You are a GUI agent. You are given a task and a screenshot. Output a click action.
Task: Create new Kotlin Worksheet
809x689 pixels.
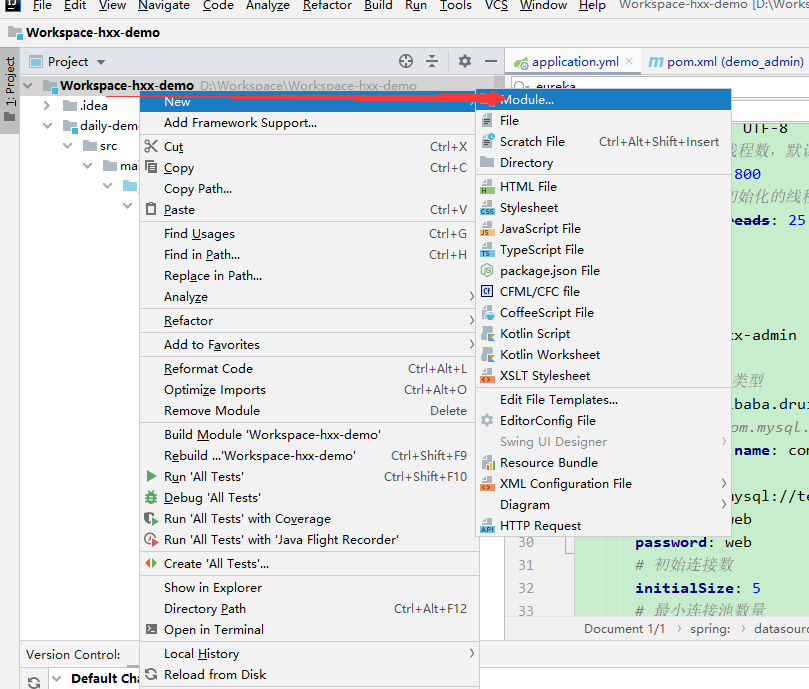(x=604, y=355)
